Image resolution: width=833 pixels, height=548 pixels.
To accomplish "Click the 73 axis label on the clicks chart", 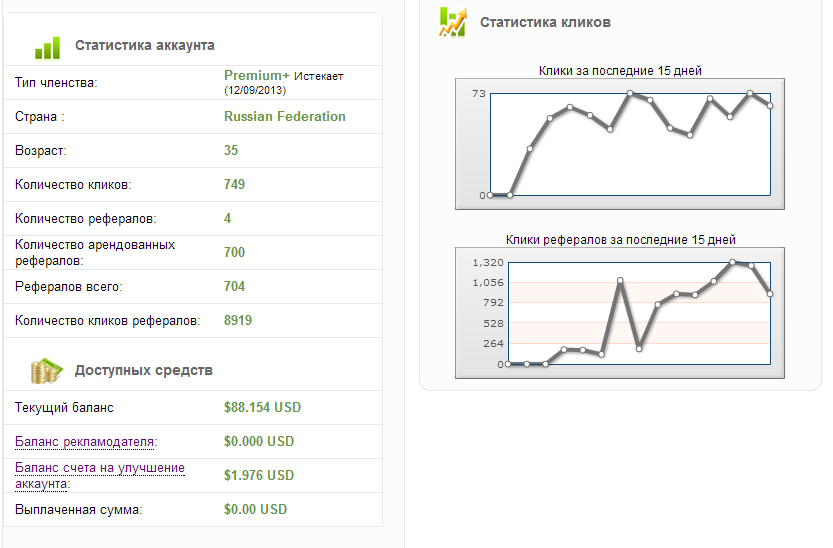I will tap(479, 94).
